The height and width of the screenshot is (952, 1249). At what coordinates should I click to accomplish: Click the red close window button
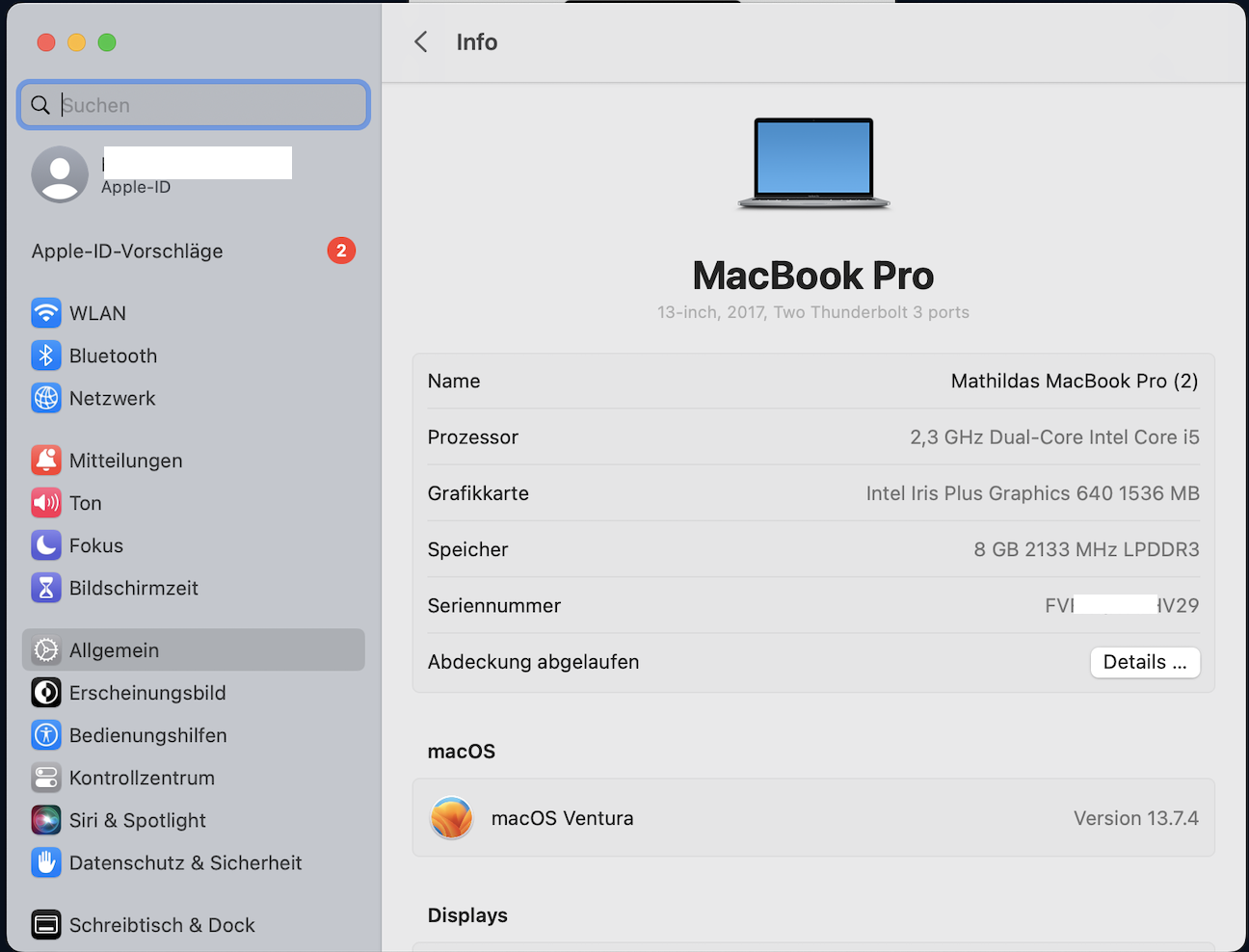46,42
